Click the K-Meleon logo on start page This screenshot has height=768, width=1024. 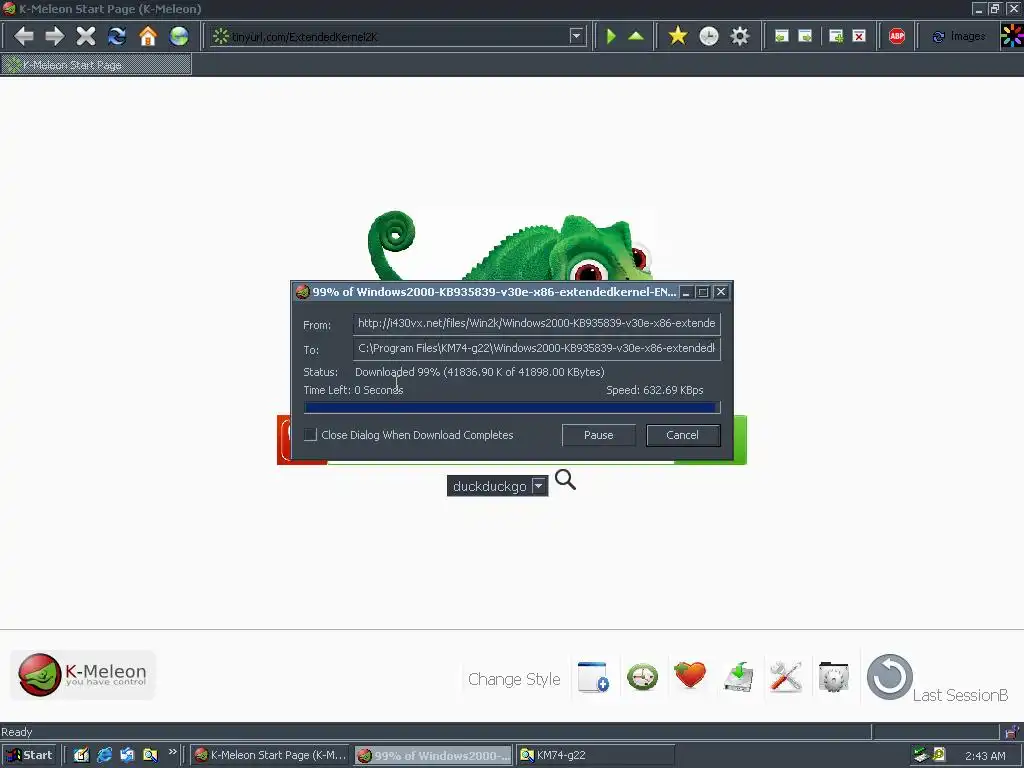click(83, 675)
